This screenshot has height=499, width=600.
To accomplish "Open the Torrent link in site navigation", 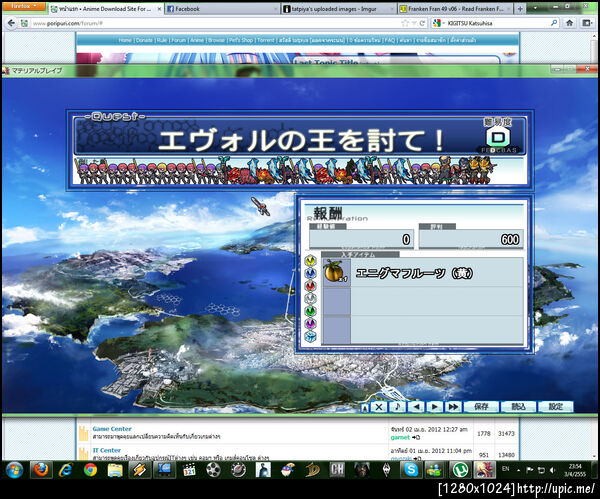I will [x=266, y=40].
